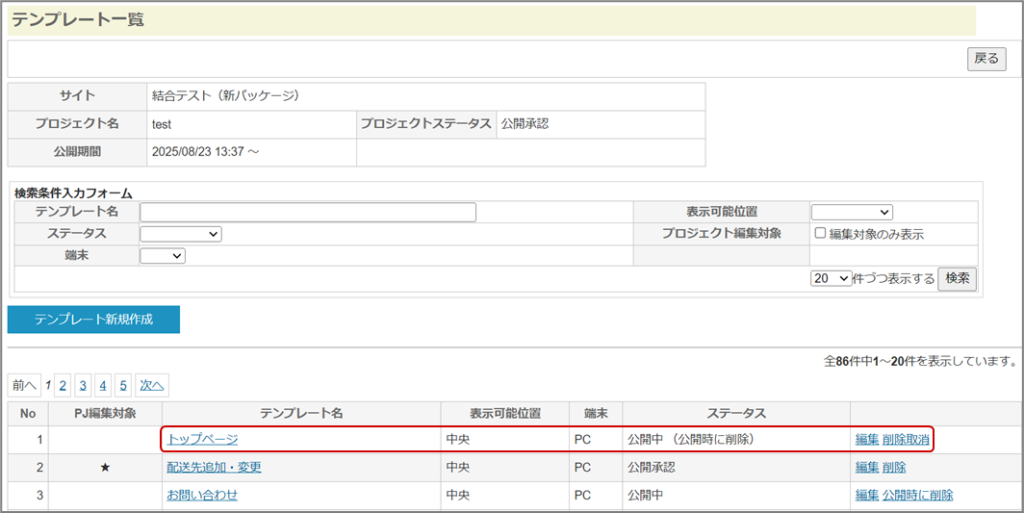Click the 検索 button

957,279
